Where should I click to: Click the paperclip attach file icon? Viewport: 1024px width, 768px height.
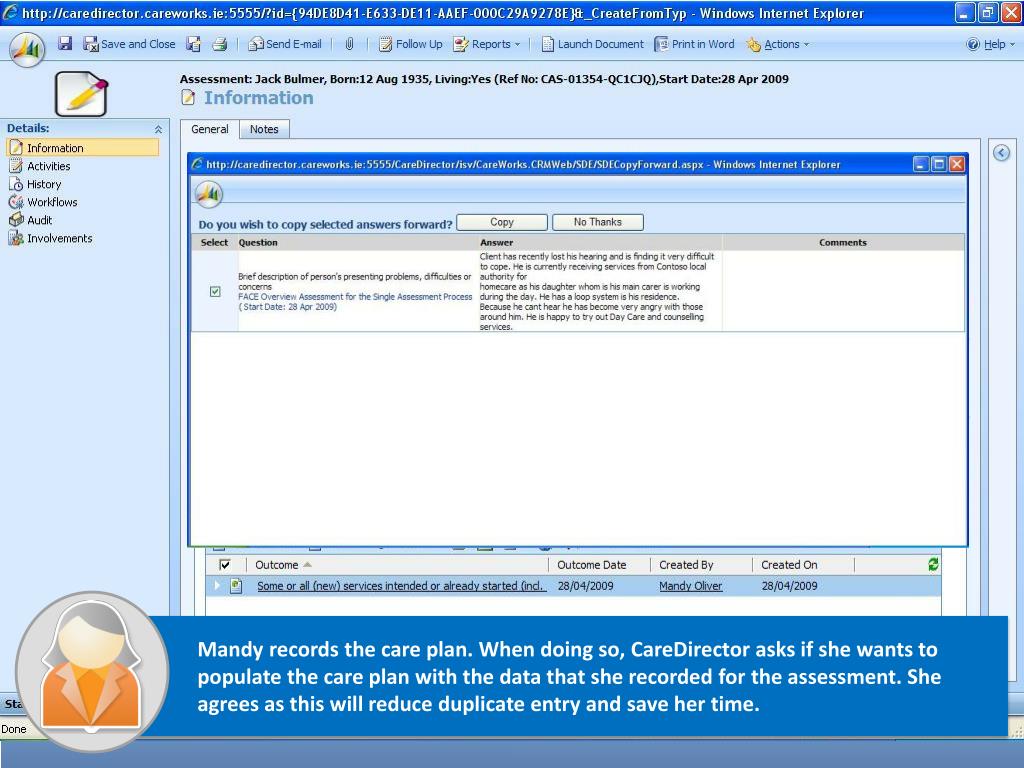[x=349, y=44]
